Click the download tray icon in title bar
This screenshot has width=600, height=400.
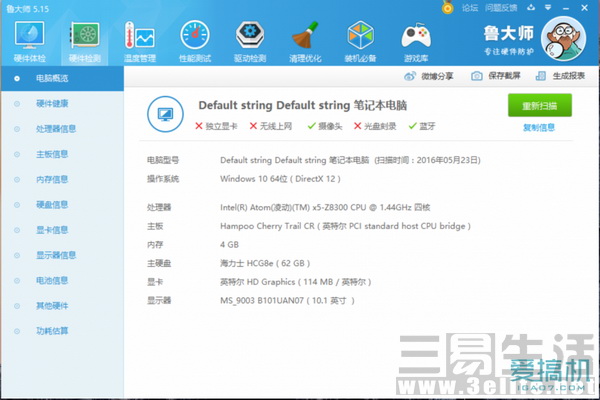click(531, 7)
